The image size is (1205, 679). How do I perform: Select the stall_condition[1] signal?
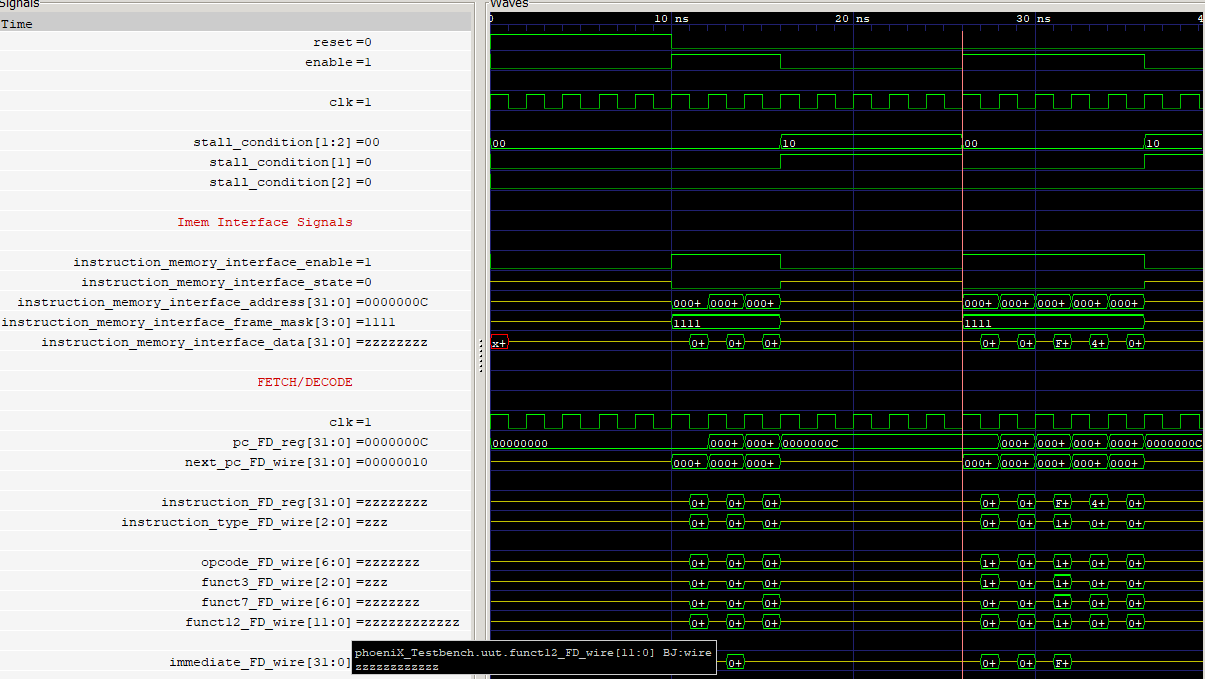point(235,162)
